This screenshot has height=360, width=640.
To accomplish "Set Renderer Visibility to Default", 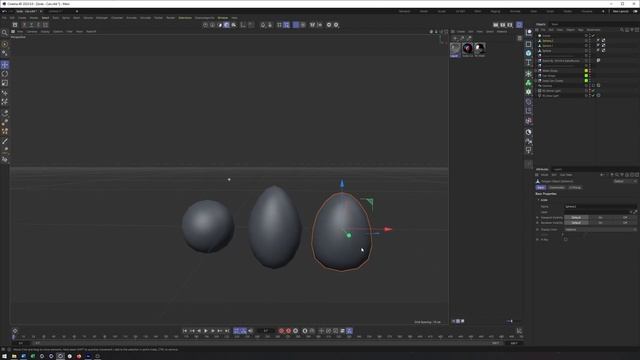I will (x=576, y=223).
